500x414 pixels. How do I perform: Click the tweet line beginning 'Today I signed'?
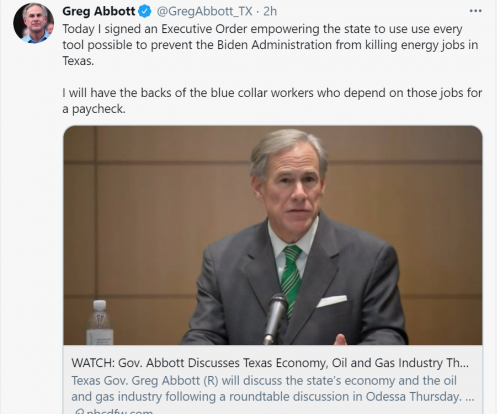(262, 29)
